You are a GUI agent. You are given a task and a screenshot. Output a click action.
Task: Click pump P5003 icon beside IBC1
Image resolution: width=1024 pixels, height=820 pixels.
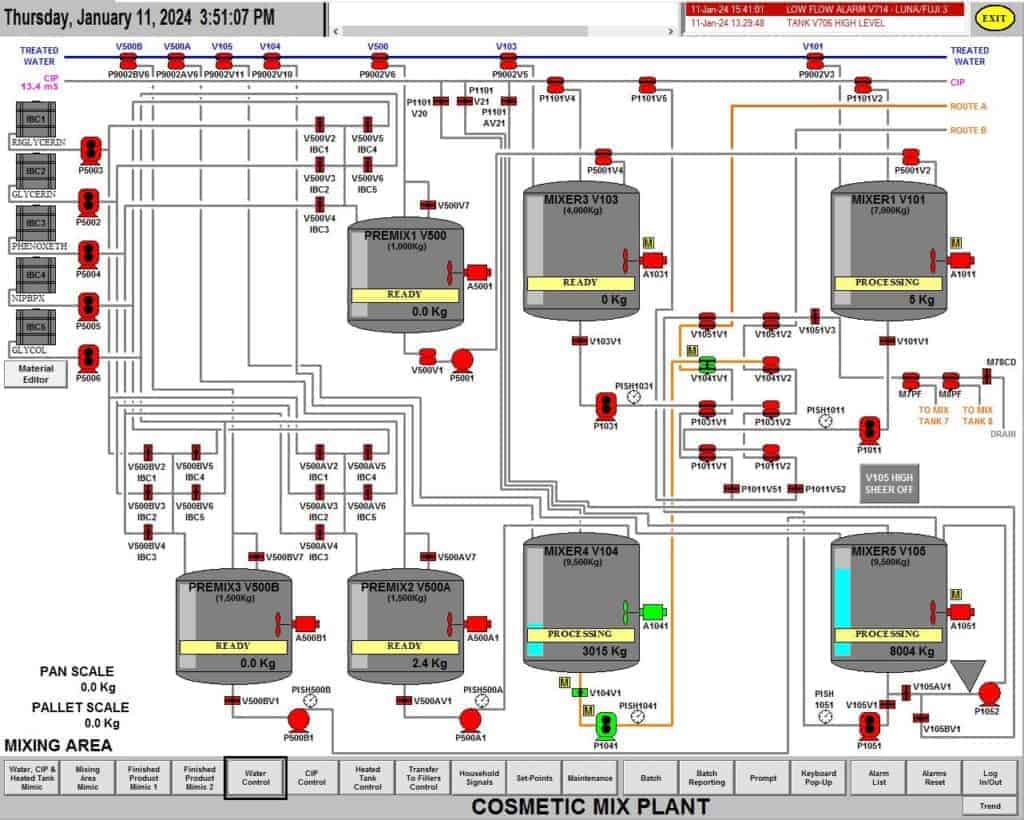pos(91,148)
